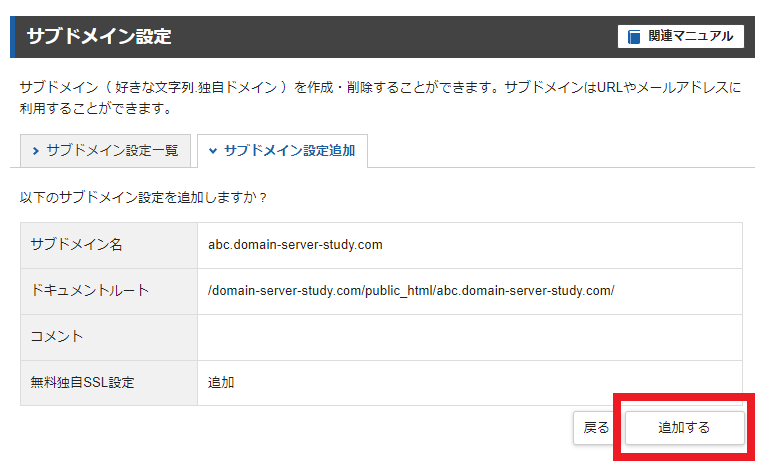The image size is (767, 474).
Task: Go back using the 戻る button
Action: [596, 428]
